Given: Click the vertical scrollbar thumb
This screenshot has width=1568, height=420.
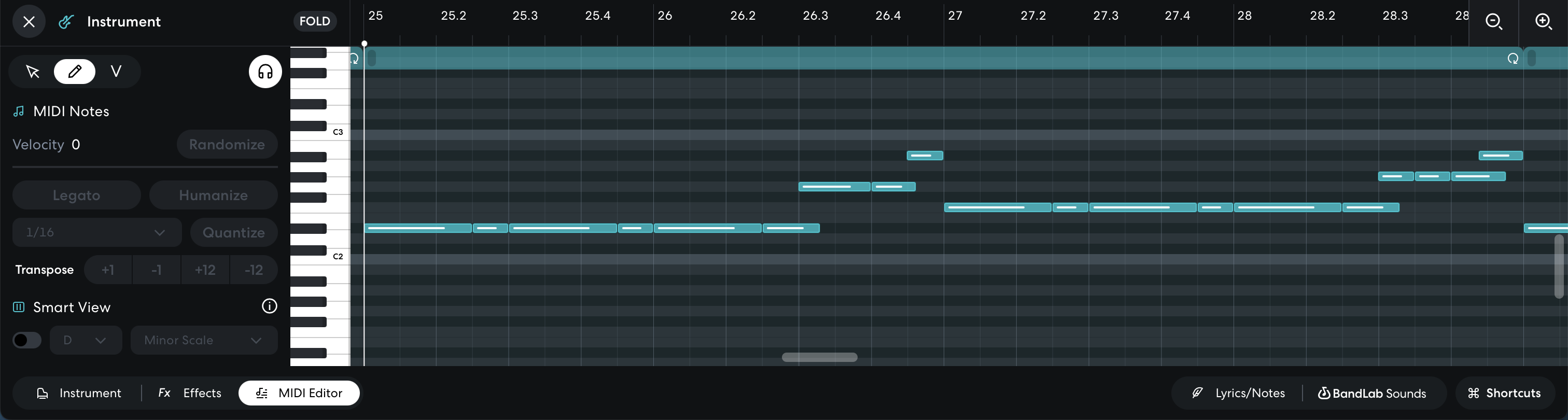Looking at the screenshot, I should pyautogui.click(x=1559, y=266).
